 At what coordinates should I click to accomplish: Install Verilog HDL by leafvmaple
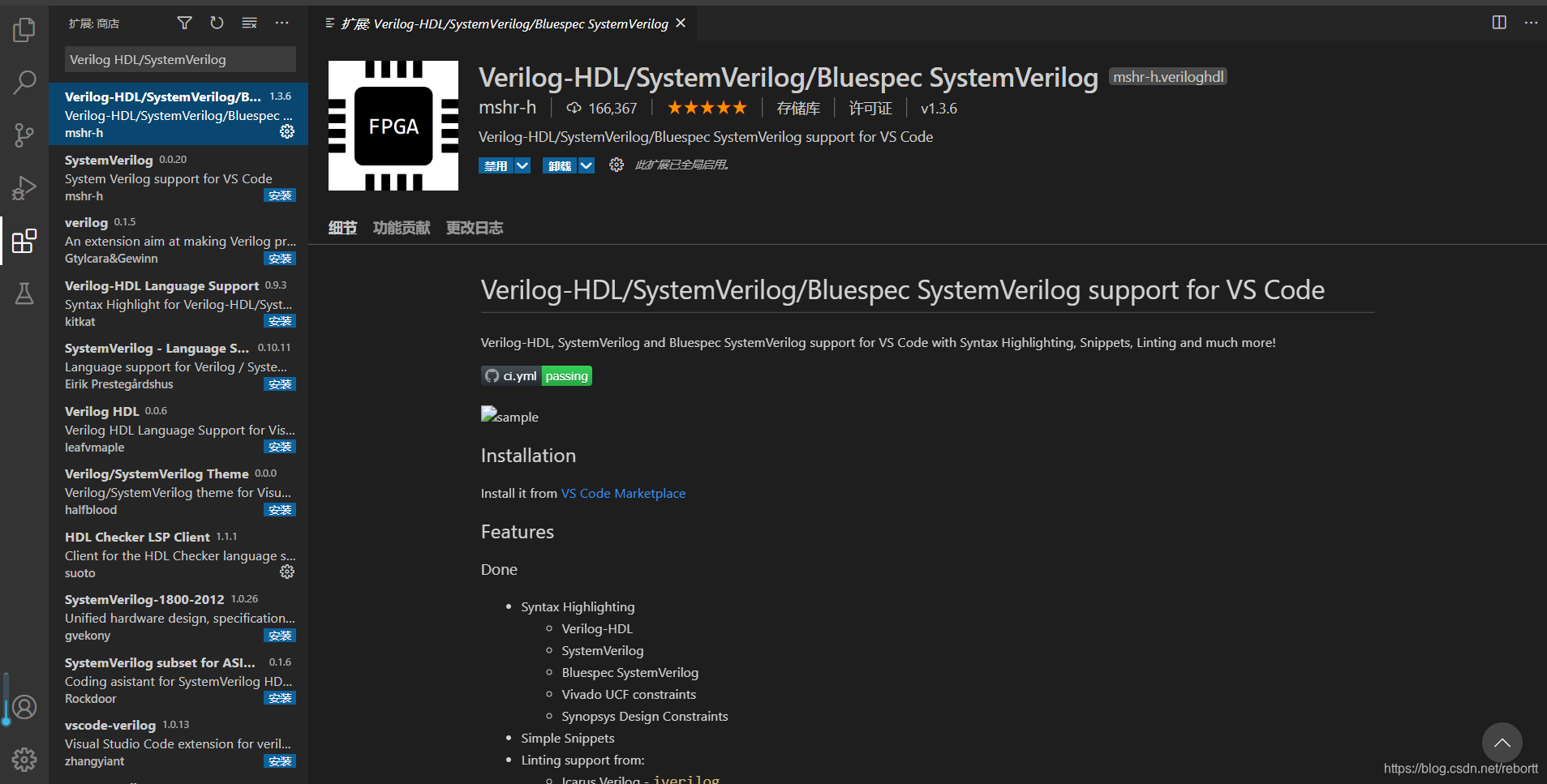click(280, 447)
